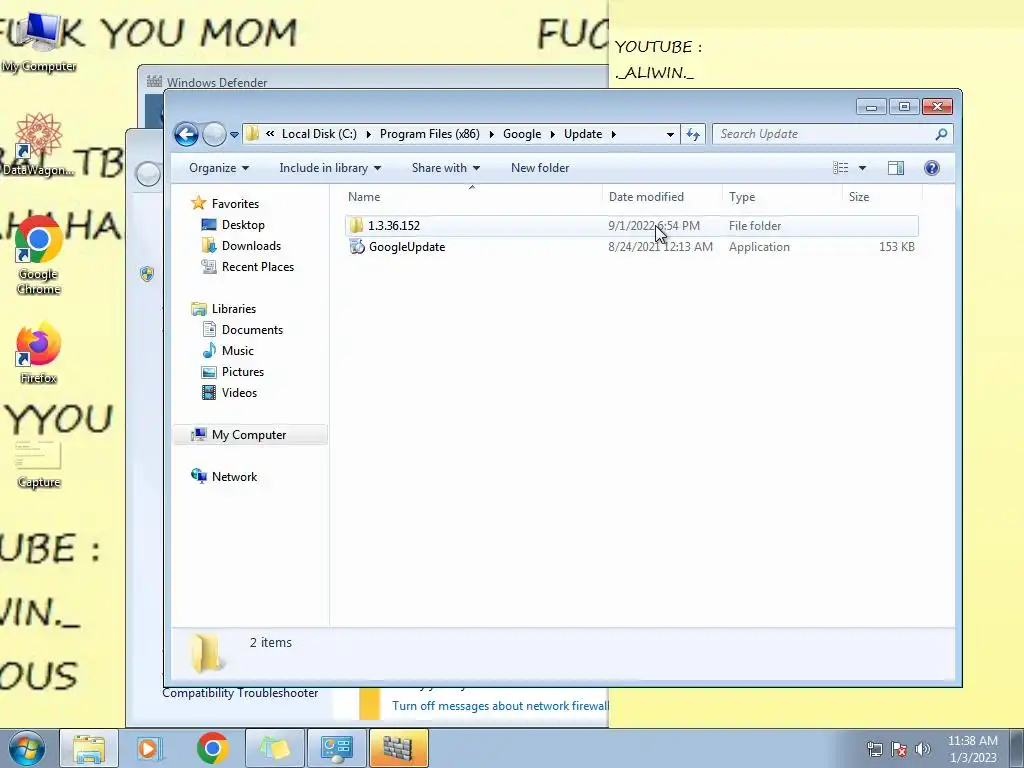1024x768 pixels.
Task: Click the Windows Media Player taskbar icon
Action: click(150, 748)
